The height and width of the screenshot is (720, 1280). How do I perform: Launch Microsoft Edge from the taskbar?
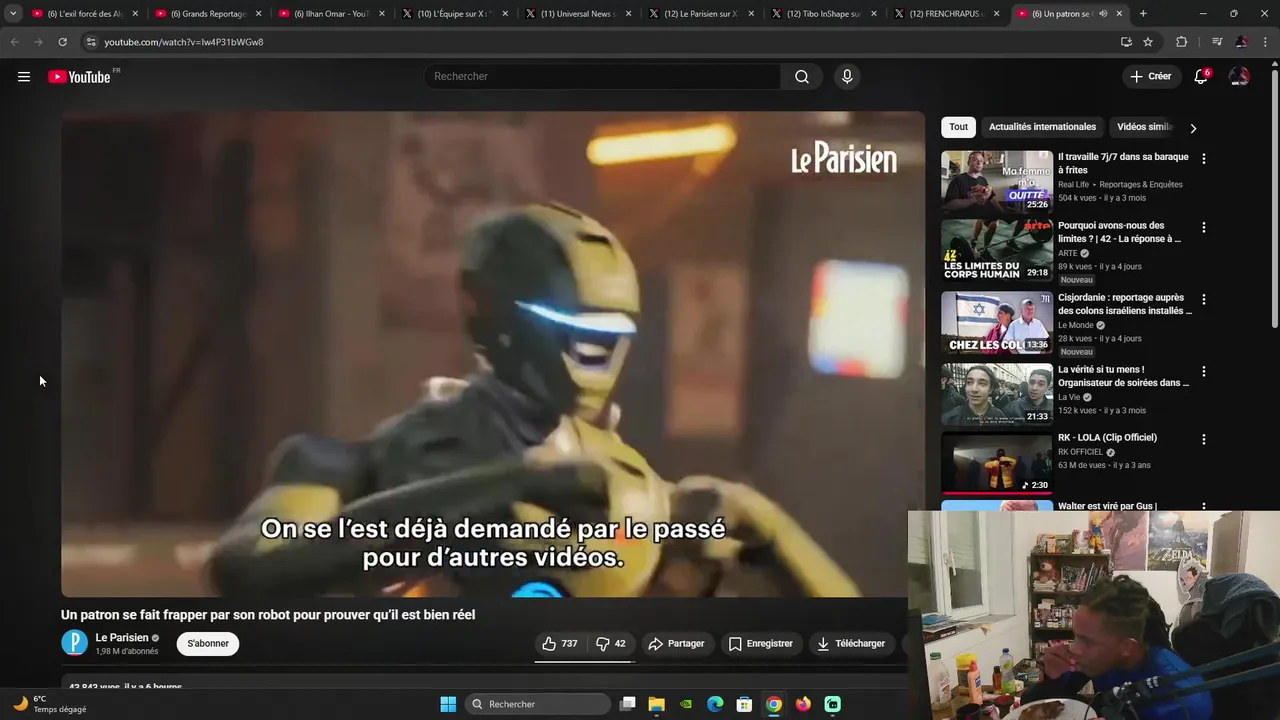pyautogui.click(x=715, y=704)
